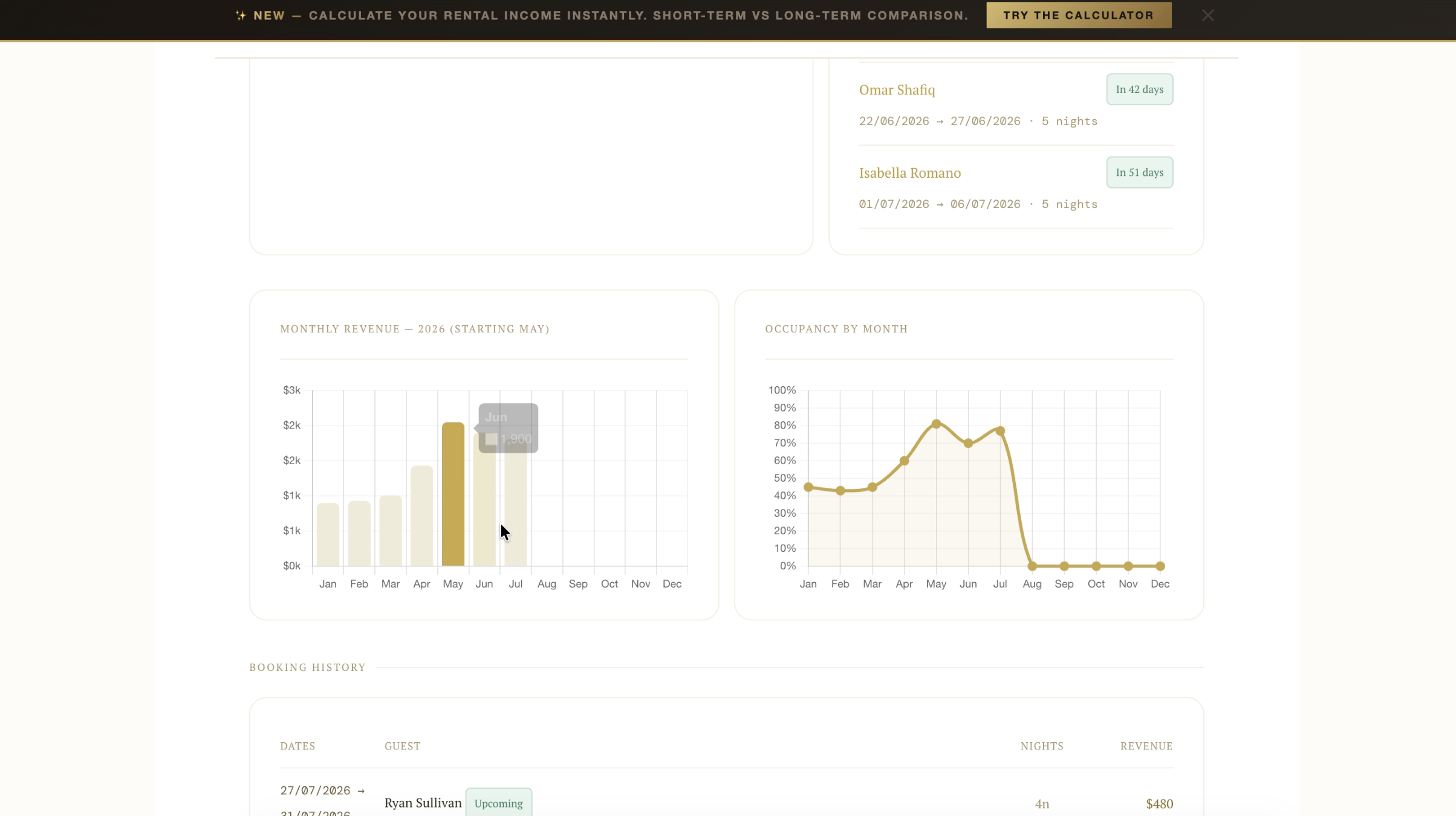The image size is (1456, 816).
Task: Click the color swatch in the Jun tooltip
Action: [x=491, y=439]
